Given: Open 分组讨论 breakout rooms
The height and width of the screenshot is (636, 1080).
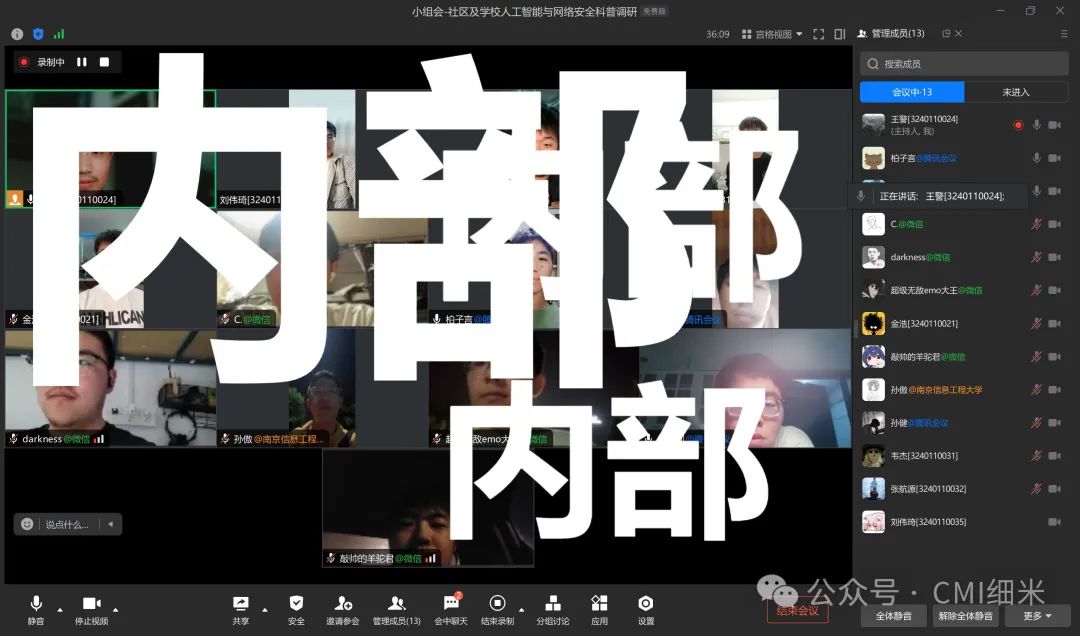Looking at the screenshot, I should 552,611.
